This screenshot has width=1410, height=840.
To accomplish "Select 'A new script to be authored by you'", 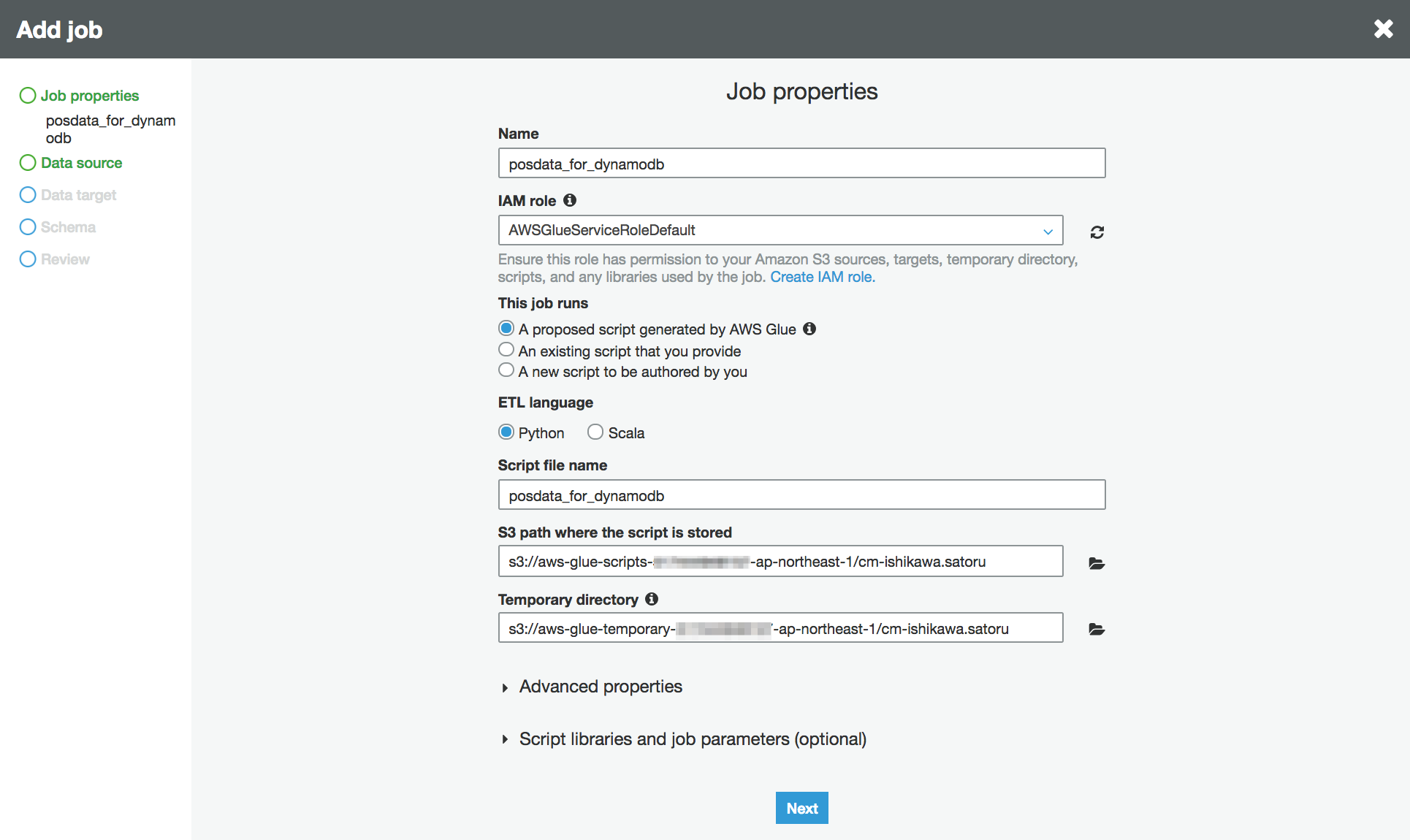I will point(506,370).
